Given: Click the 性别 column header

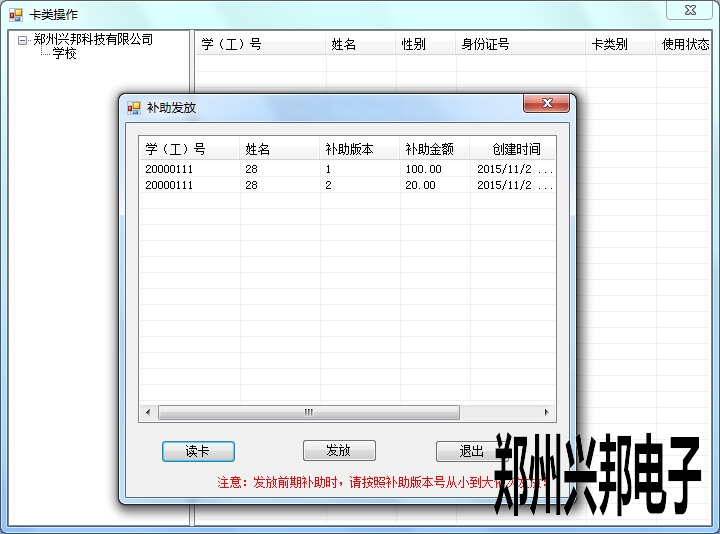Looking at the screenshot, I should [413, 44].
